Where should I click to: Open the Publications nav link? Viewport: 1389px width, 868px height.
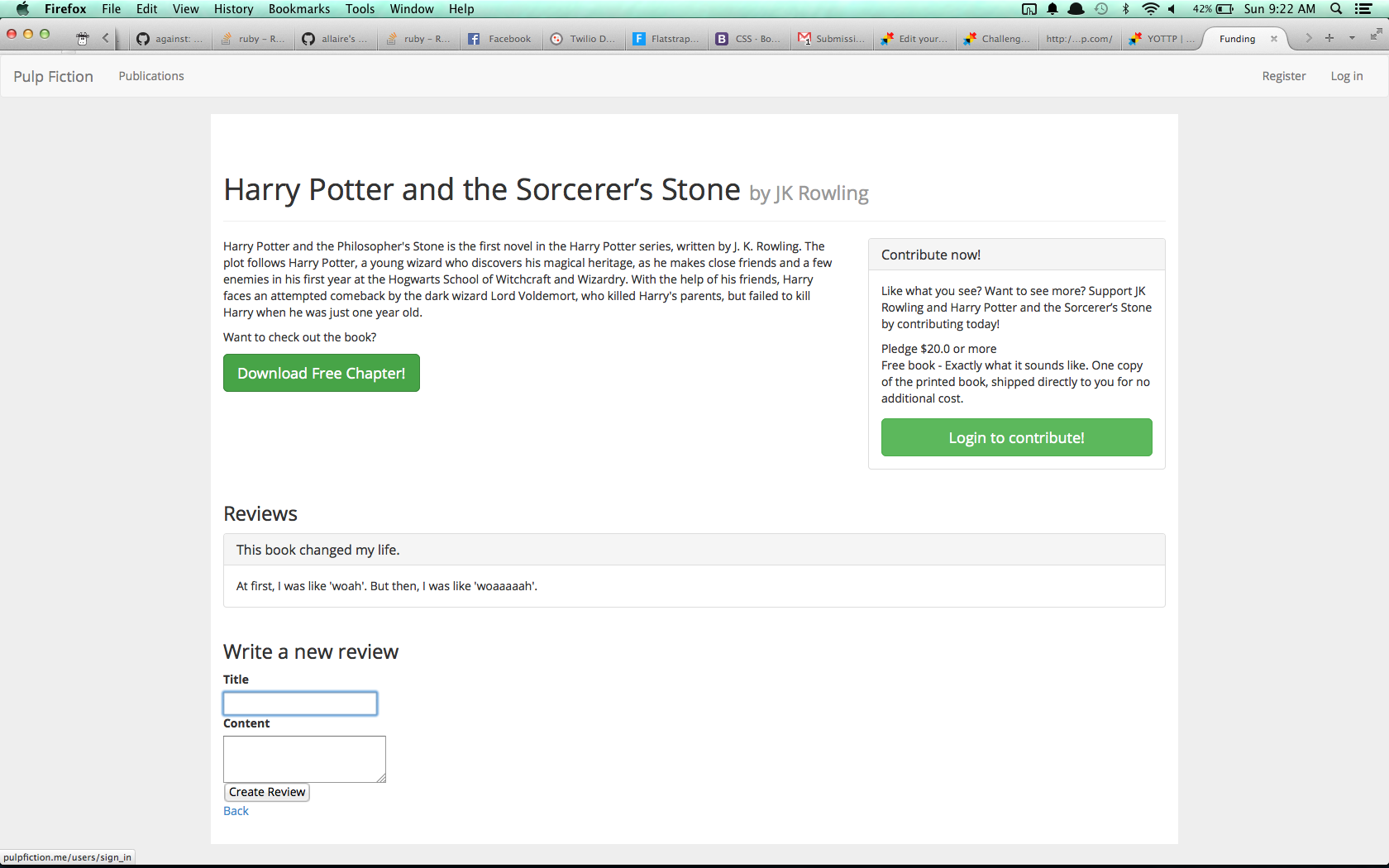151,76
